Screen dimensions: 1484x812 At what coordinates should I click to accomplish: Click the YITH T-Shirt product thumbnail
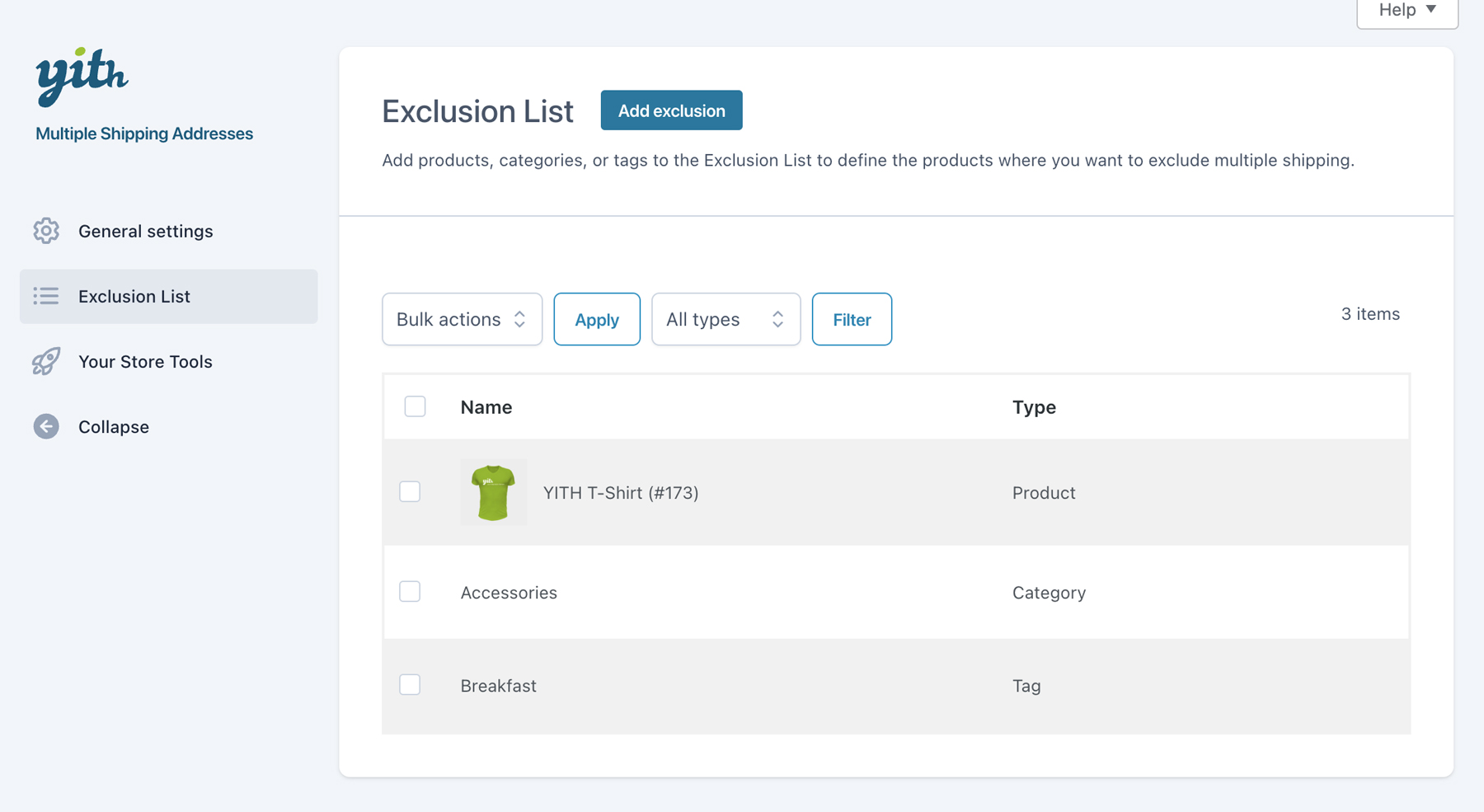(x=493, y=492)
